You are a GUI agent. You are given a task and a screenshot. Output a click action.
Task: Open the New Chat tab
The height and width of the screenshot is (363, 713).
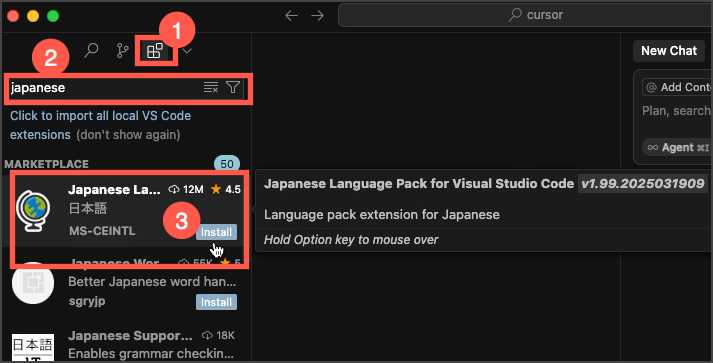[x=669, y=50]
